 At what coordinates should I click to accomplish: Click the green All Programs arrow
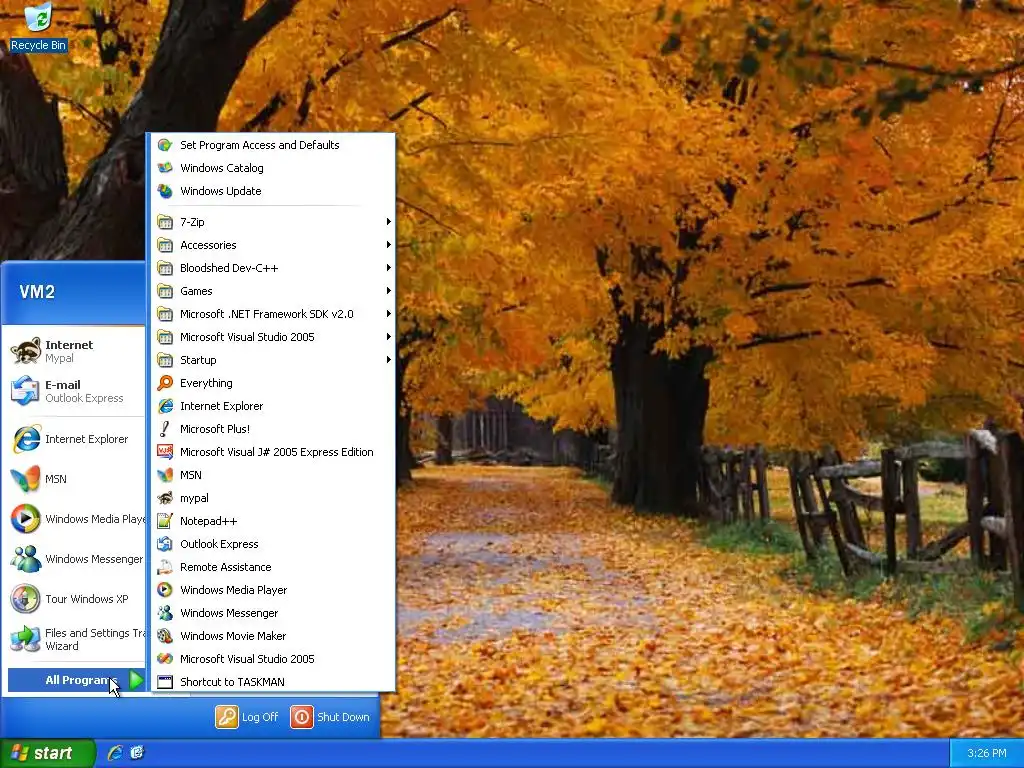click(x=136, y=680)
